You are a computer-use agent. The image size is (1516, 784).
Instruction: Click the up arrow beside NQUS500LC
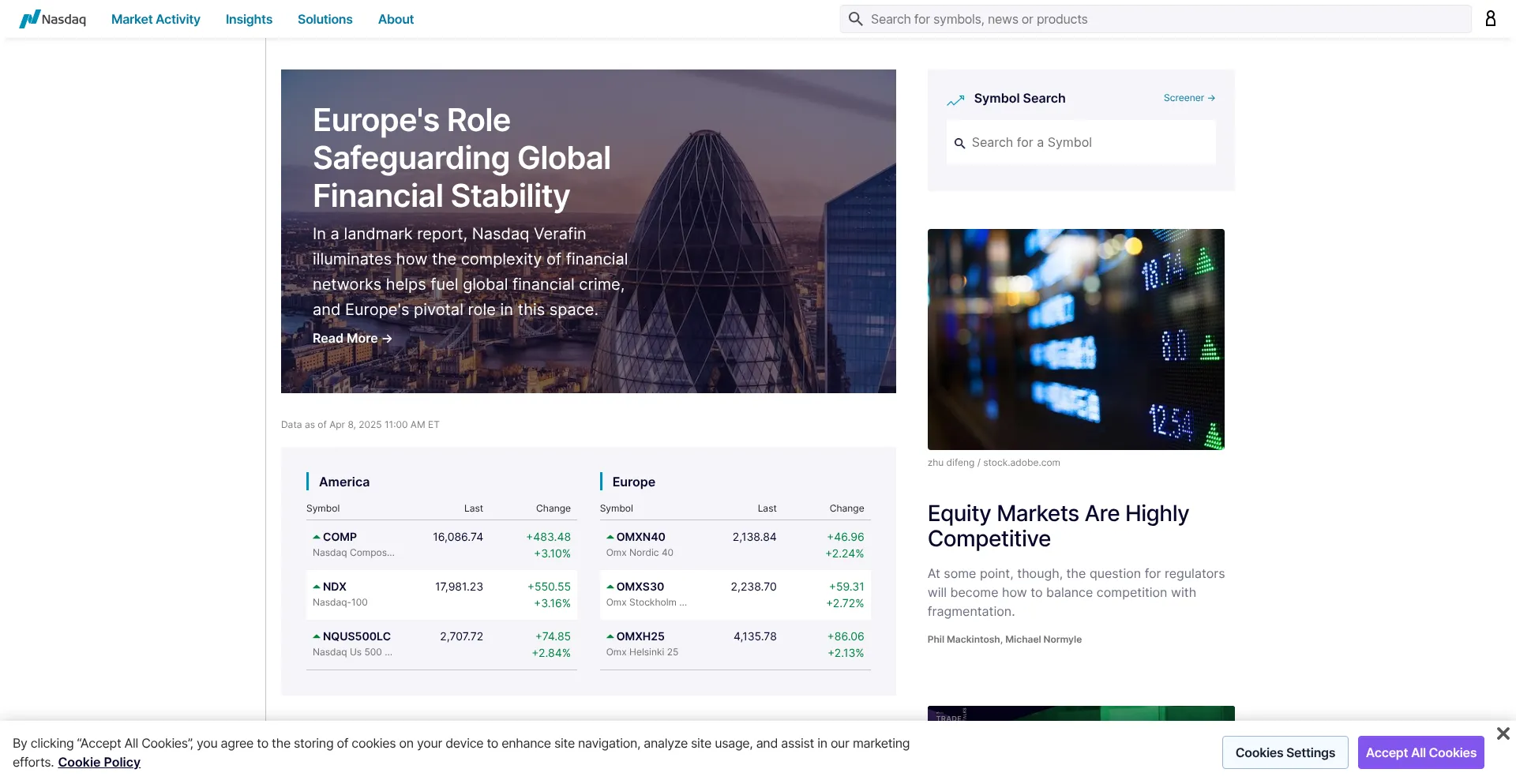click(317, 636)
